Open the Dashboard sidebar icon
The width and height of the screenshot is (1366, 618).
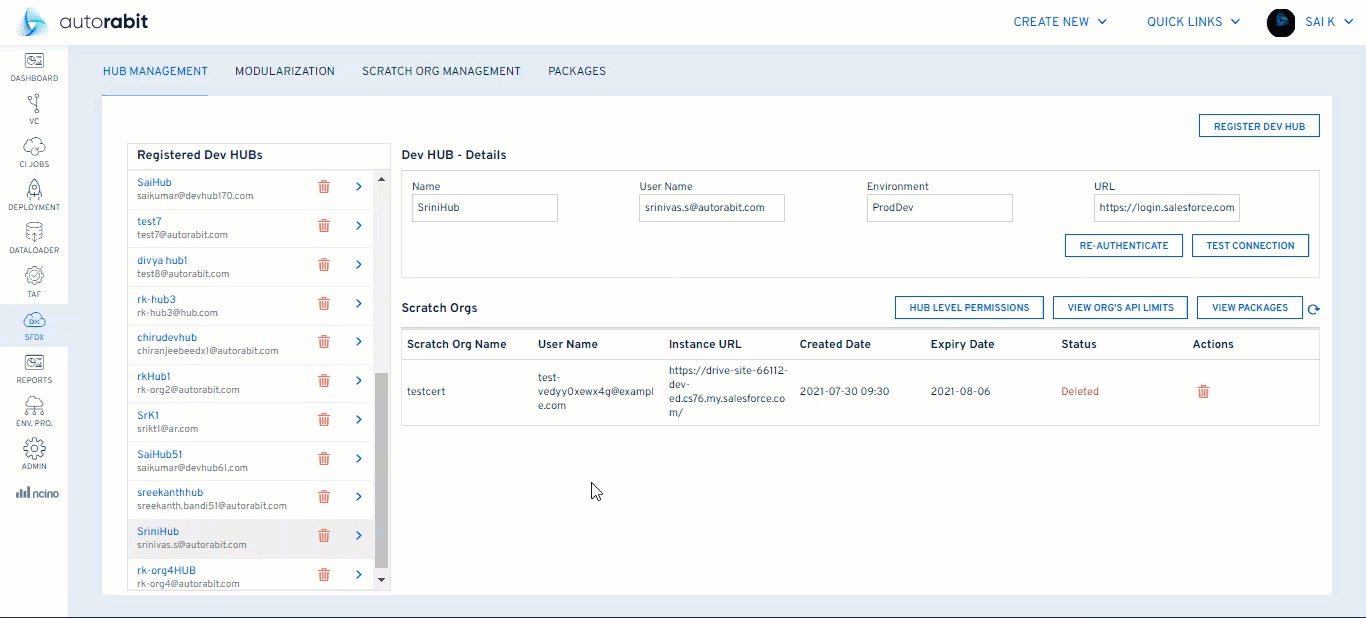[34, 62]
